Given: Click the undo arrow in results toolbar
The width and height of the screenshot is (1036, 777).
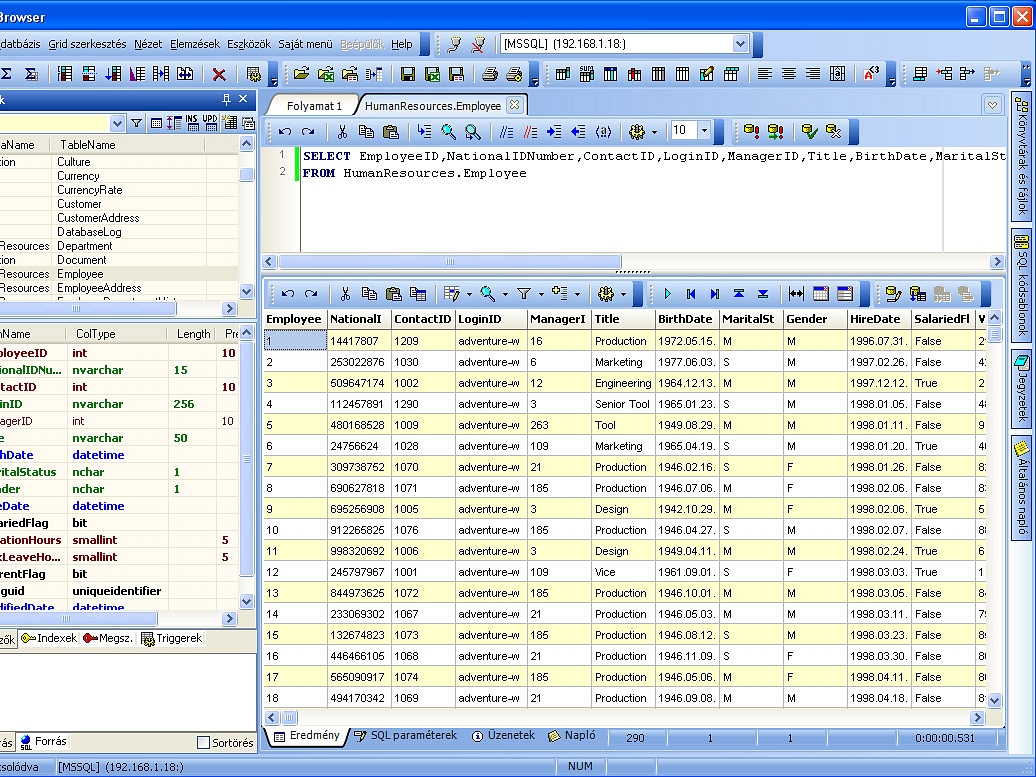Looking at the screenshot, I should pyautogui.click(x=287, y=294).
